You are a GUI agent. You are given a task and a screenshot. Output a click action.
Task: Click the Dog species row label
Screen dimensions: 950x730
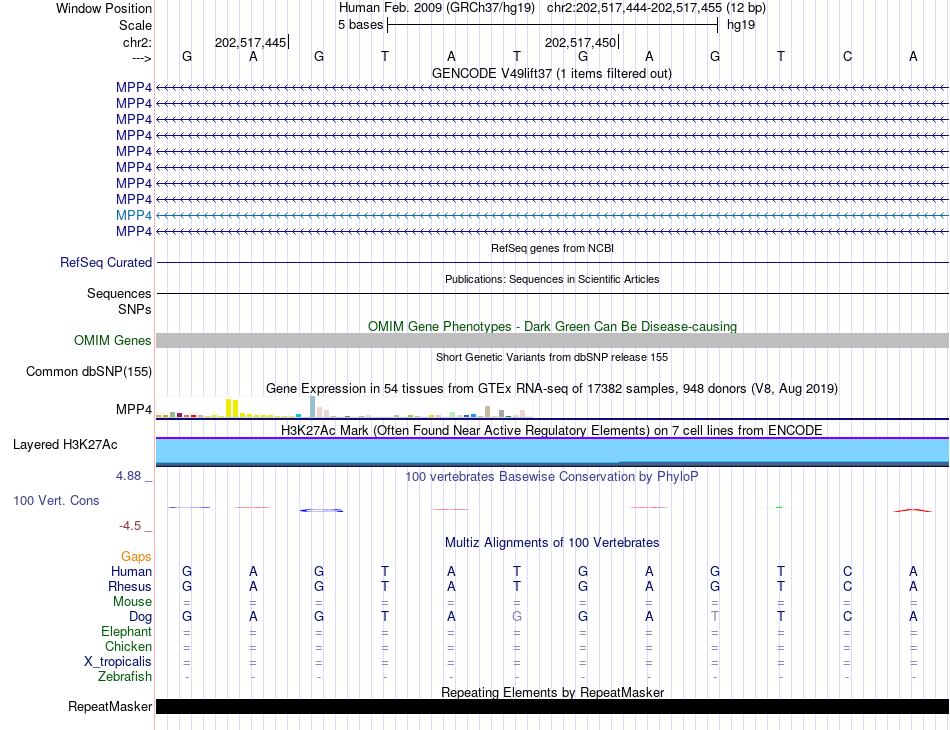pyautogui.click(x=140, y=617)
